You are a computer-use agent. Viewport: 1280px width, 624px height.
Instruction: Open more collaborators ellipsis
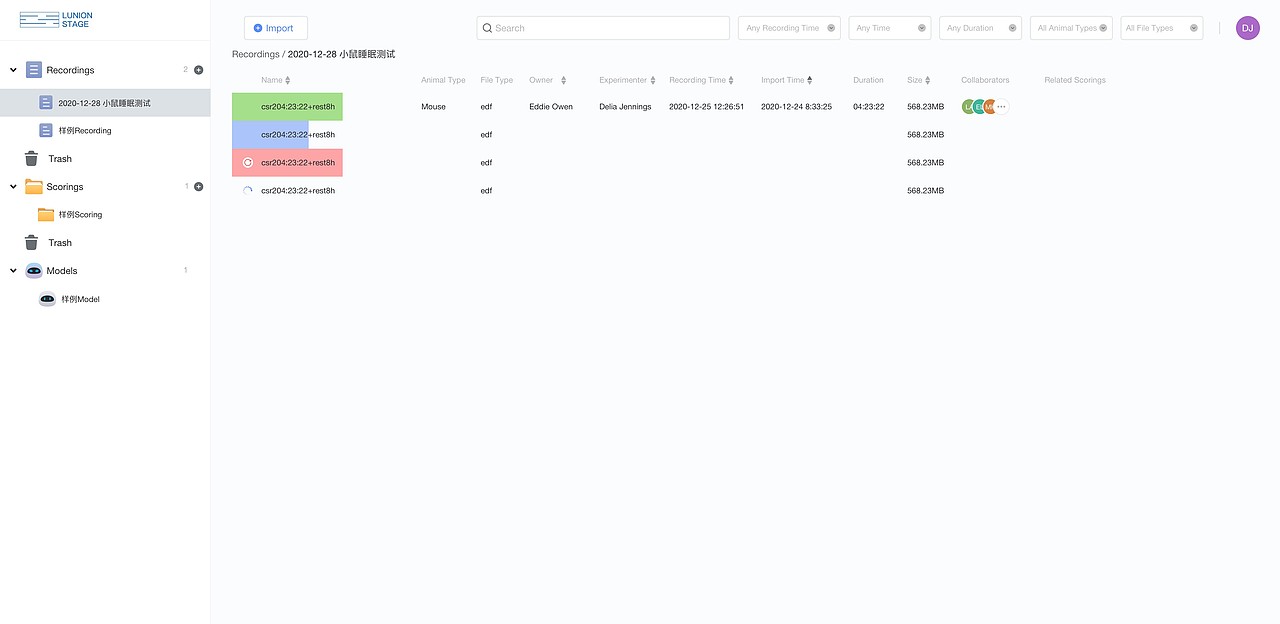1002,107
